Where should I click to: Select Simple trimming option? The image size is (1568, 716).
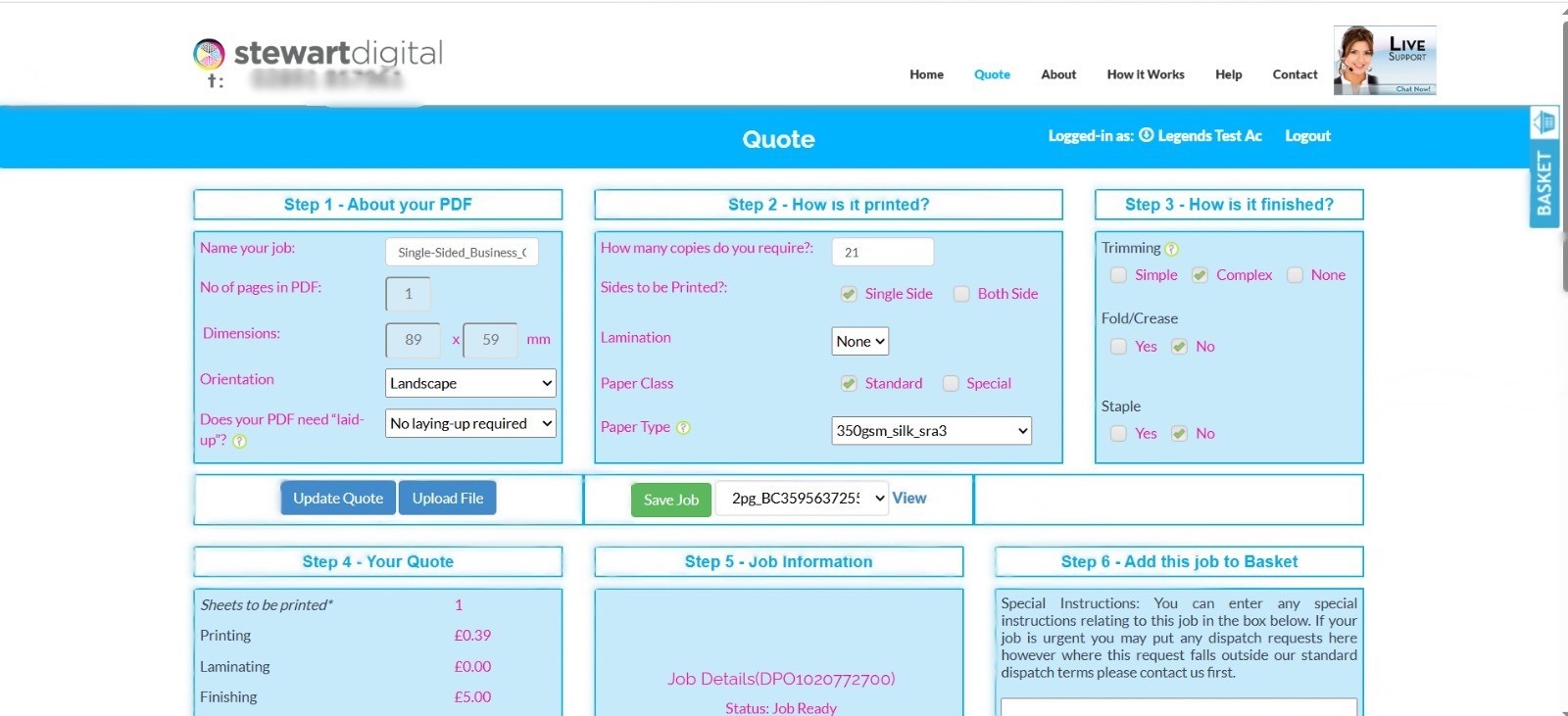click(x=1118, y=275)
